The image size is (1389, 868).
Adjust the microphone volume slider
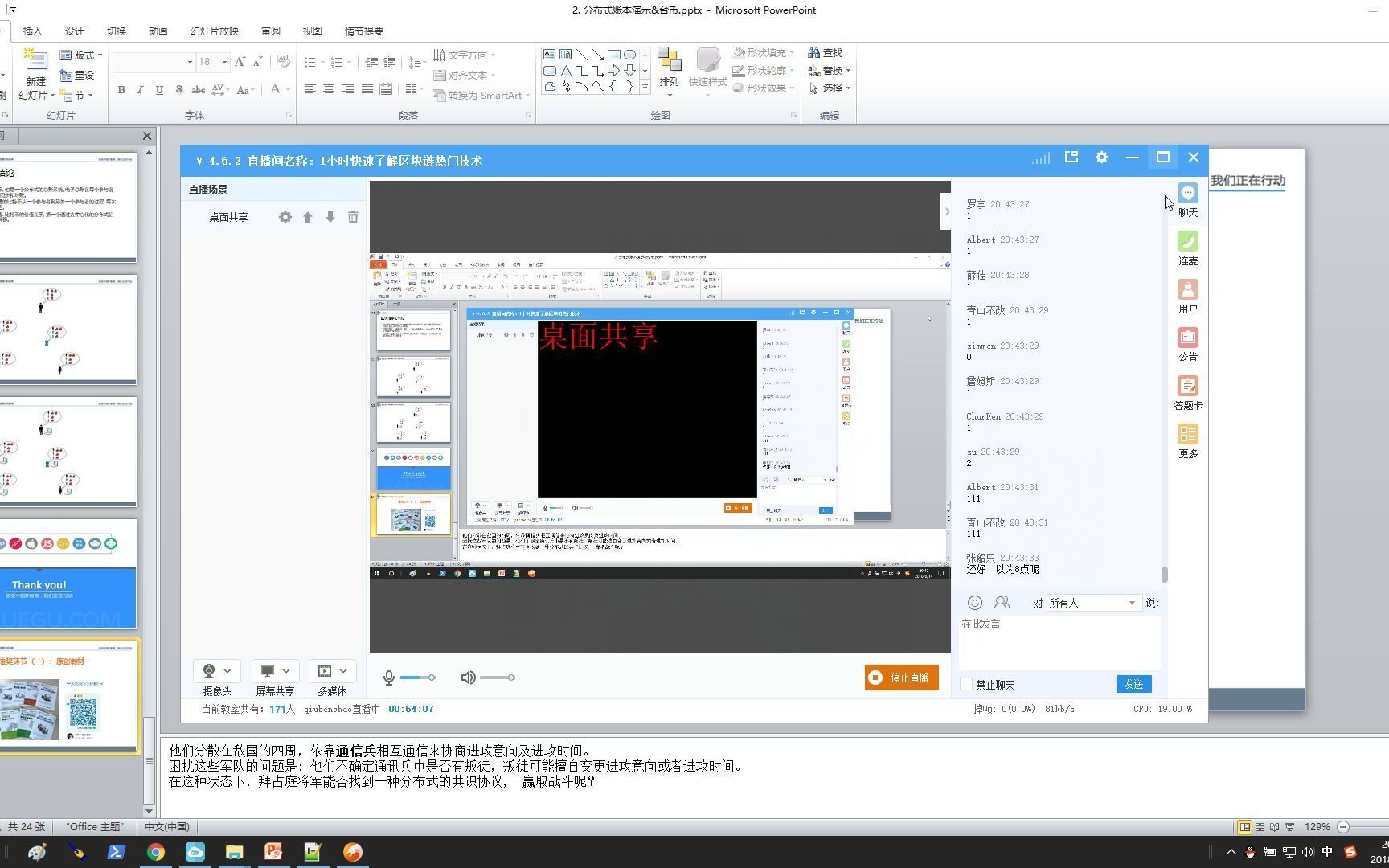point(417,678)
